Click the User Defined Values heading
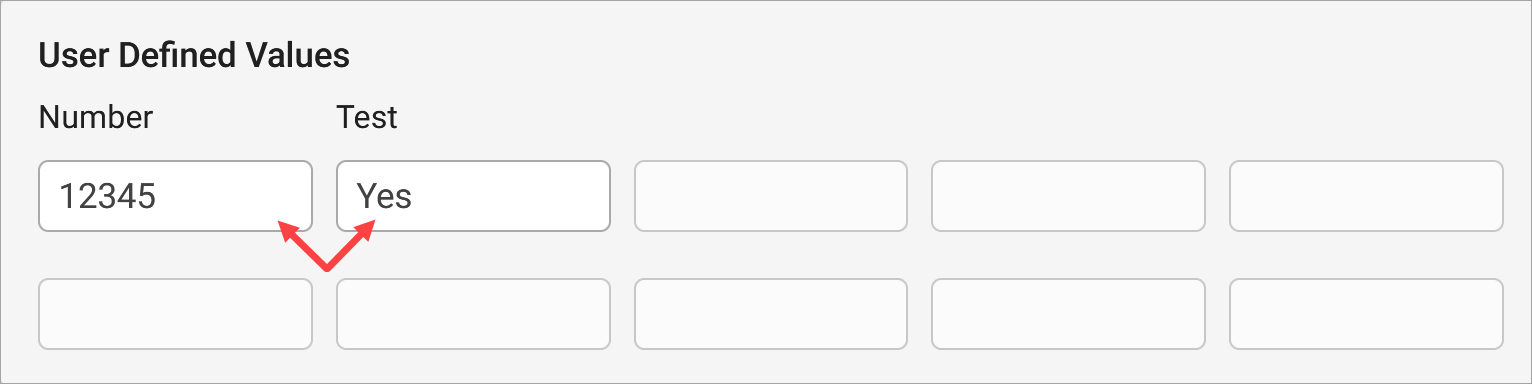This screenshot has height=384, width=1532. coord(194,56)
